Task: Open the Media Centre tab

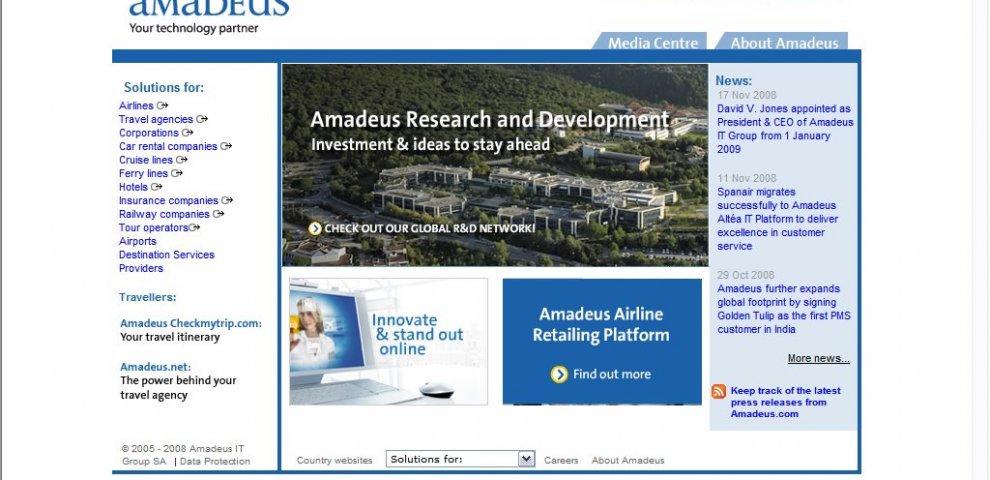Action: pos(652,43)
